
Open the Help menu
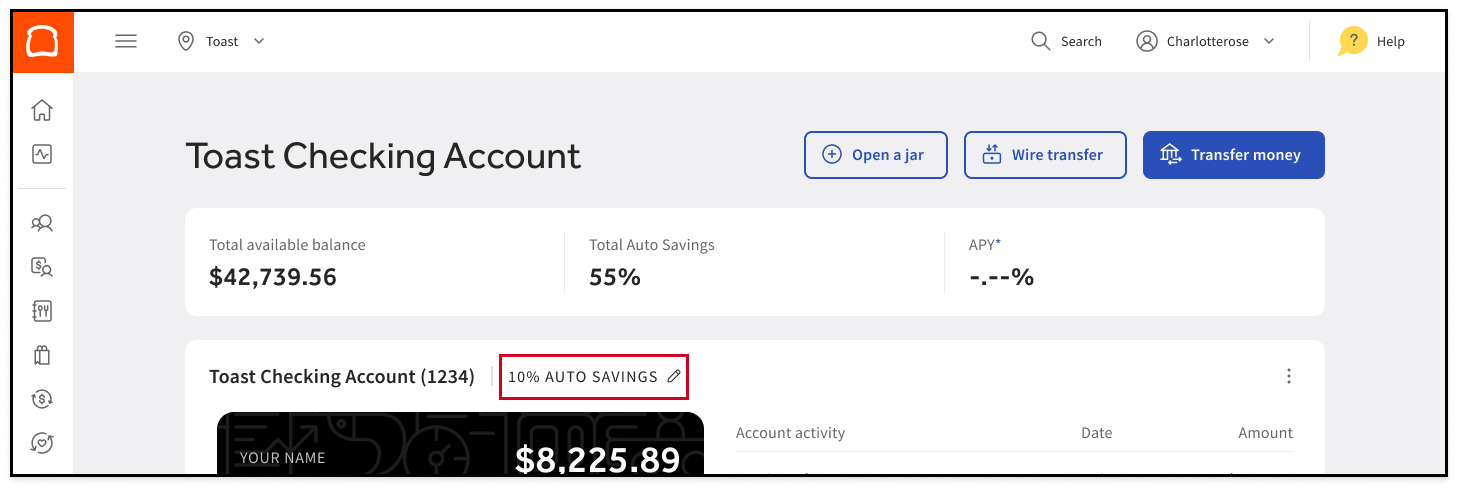coord(1372,42)
